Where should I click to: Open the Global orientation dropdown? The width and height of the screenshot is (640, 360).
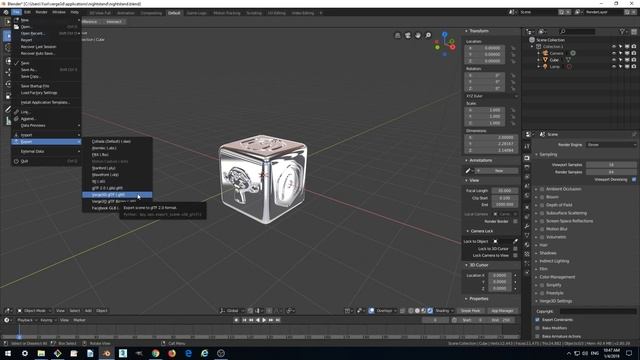click(x=232, y=311)
